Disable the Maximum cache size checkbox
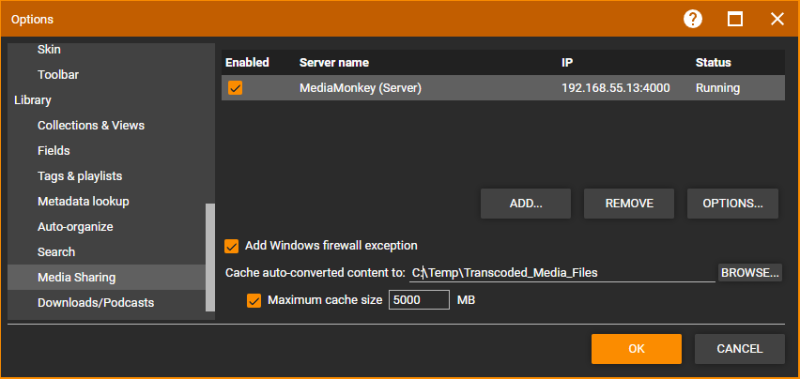 point(254,300)
